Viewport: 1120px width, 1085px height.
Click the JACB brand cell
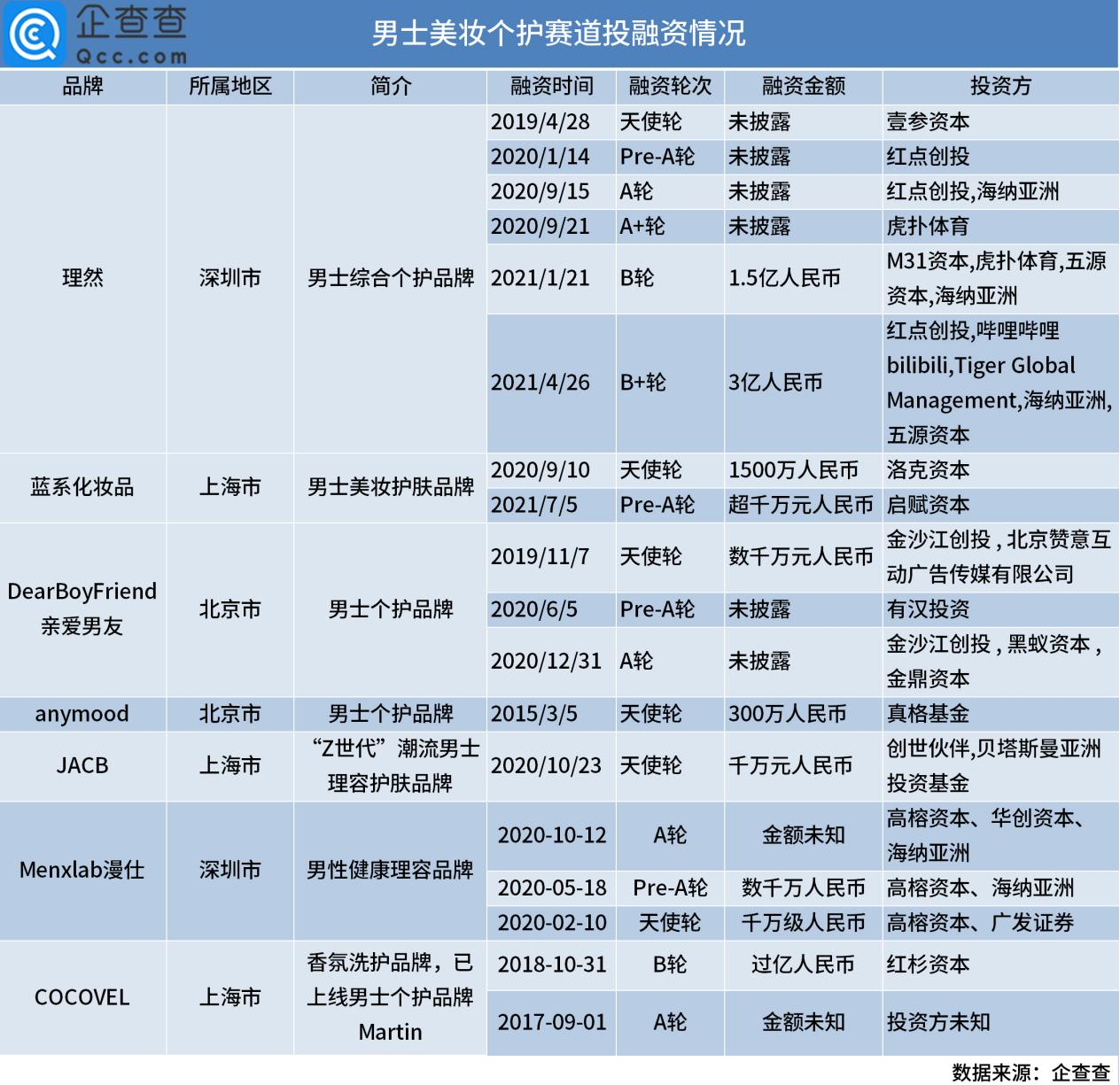[83, 766]
